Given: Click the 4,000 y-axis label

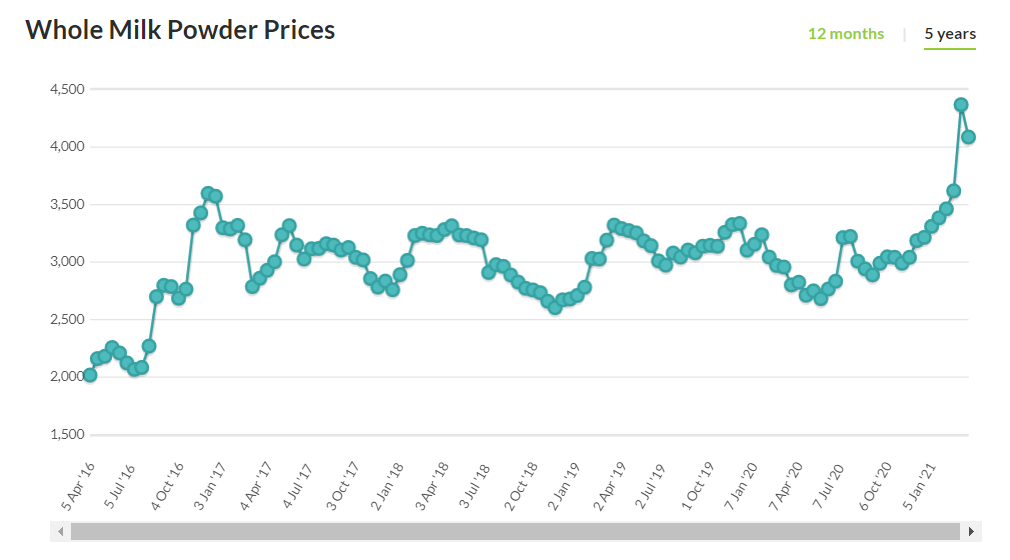Looking at the screenshot, I should [x=66, y=147].
